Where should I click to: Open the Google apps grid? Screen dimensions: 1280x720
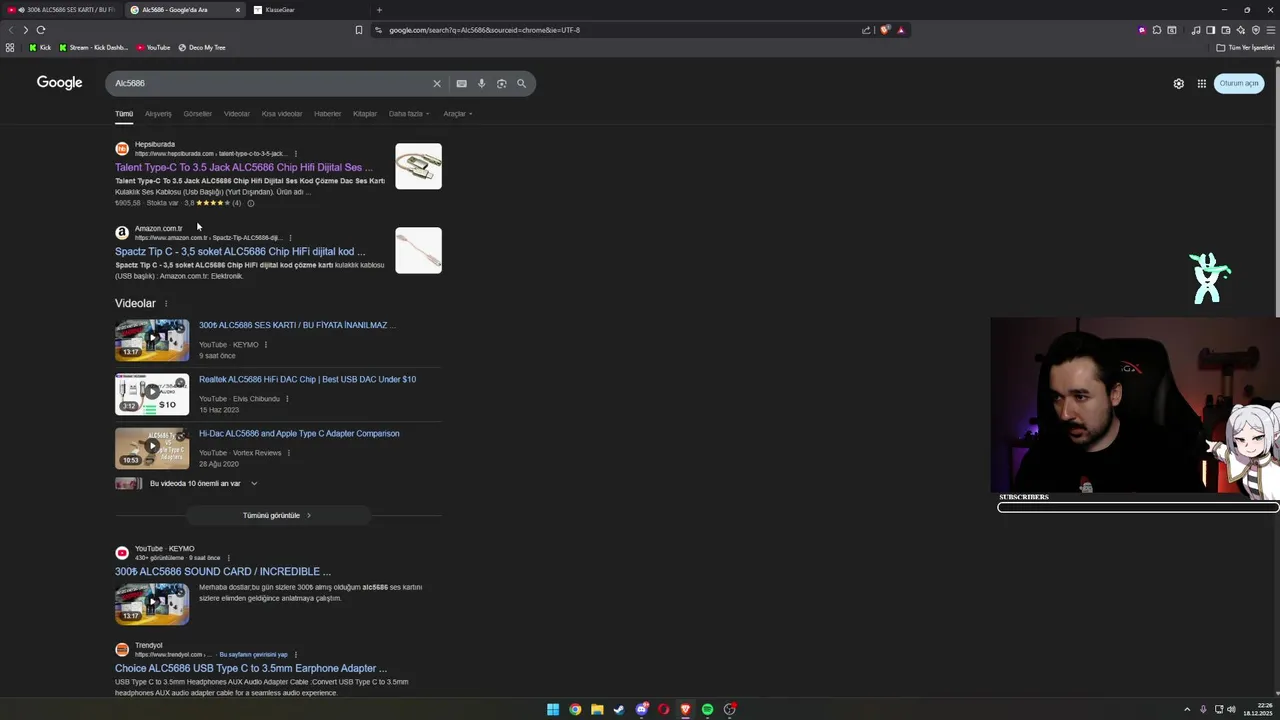pos(1201,83)
